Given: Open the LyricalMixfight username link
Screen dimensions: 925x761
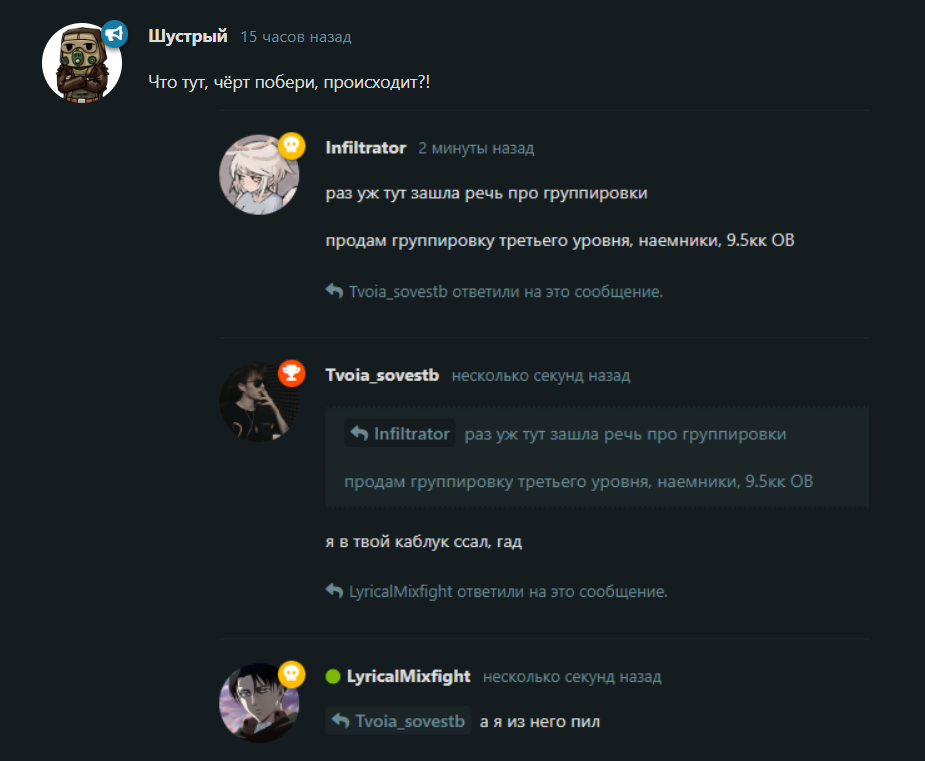Looking at the screenshot, I should click(x=408, y=677).
